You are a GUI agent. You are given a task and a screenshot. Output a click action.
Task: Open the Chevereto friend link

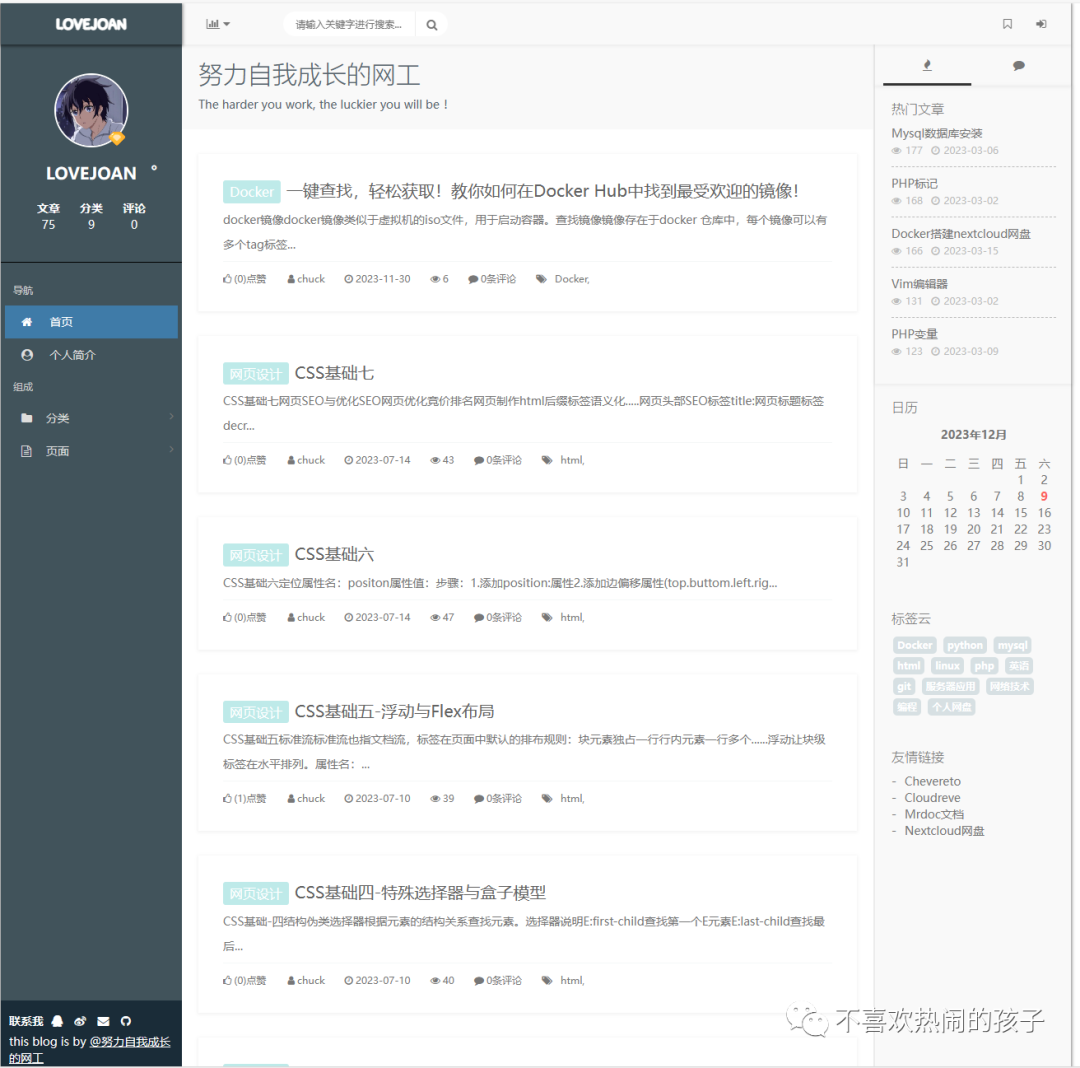tap(932, 780)
